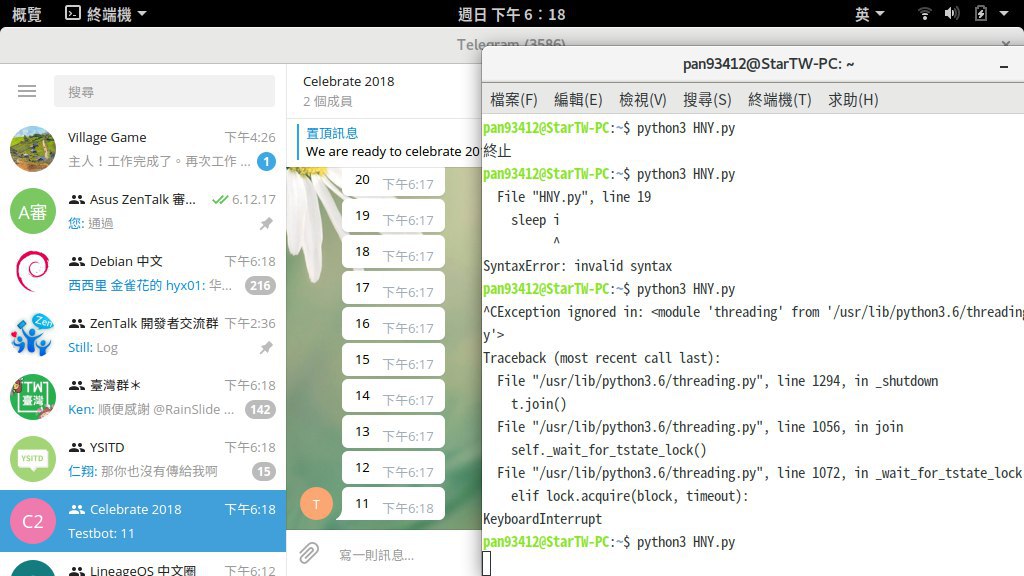Click the Debian swirl avatar
This screenshot has width=1024, height=576.
pyautogui.click(x=33, y=273)
